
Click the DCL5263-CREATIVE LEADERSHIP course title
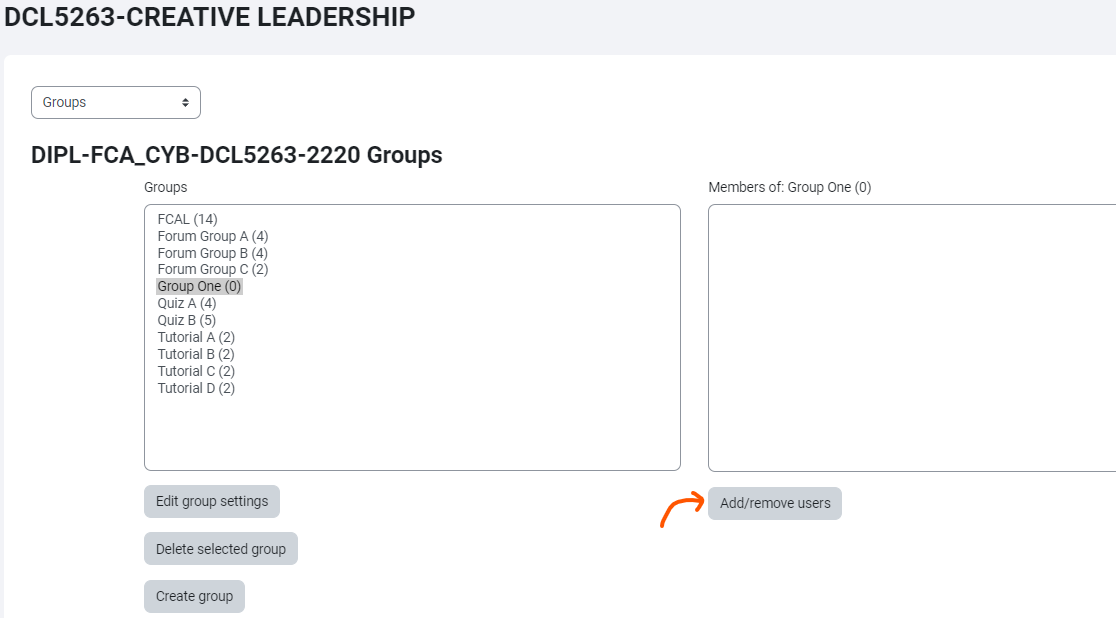click(x=210, y=17)
